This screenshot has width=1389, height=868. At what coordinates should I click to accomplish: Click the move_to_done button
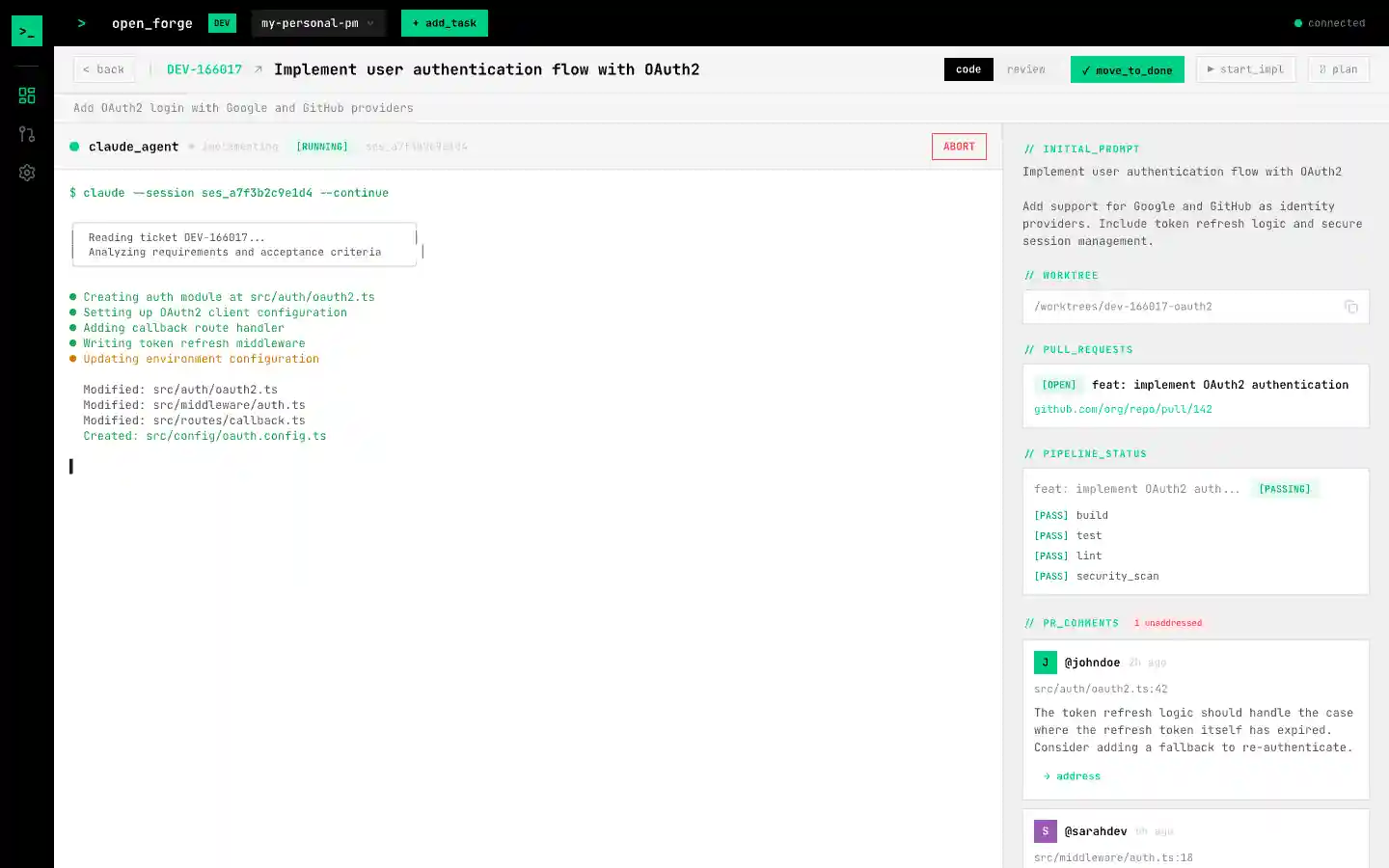click(1127, 68)
